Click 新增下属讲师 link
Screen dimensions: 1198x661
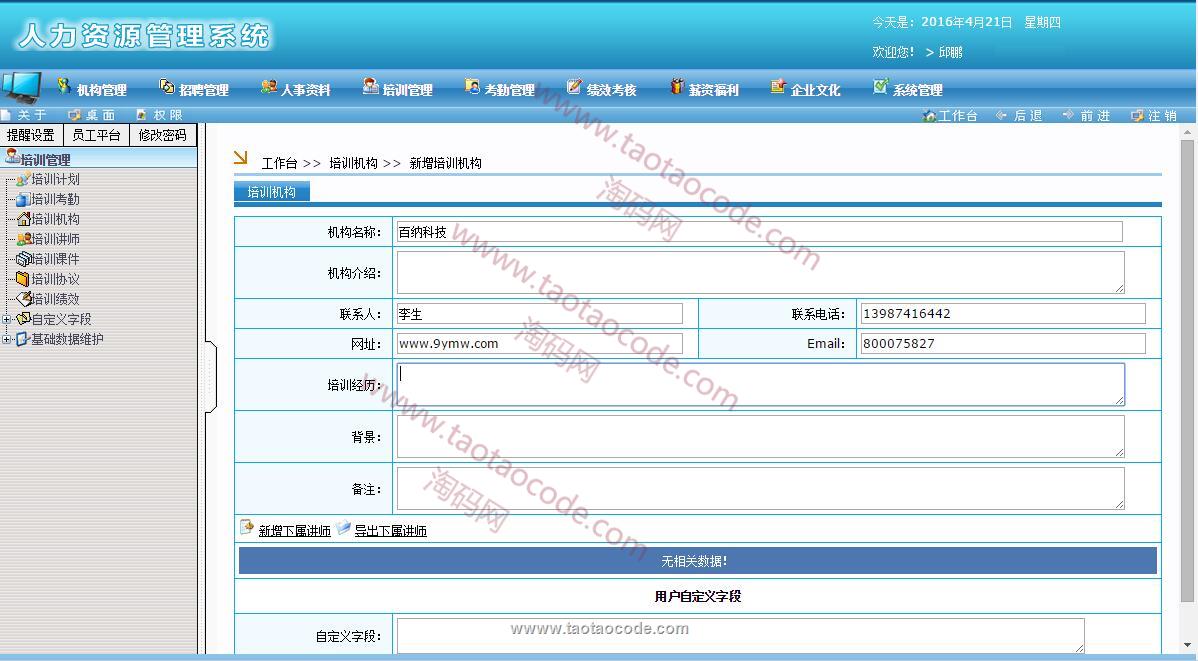(x=294, y=530)
